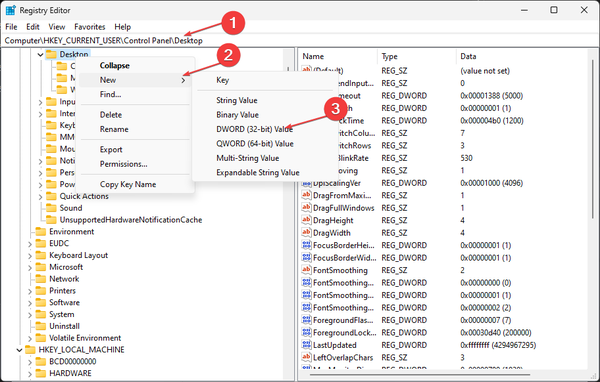Open the Favorites menu

tap(90, 27)
